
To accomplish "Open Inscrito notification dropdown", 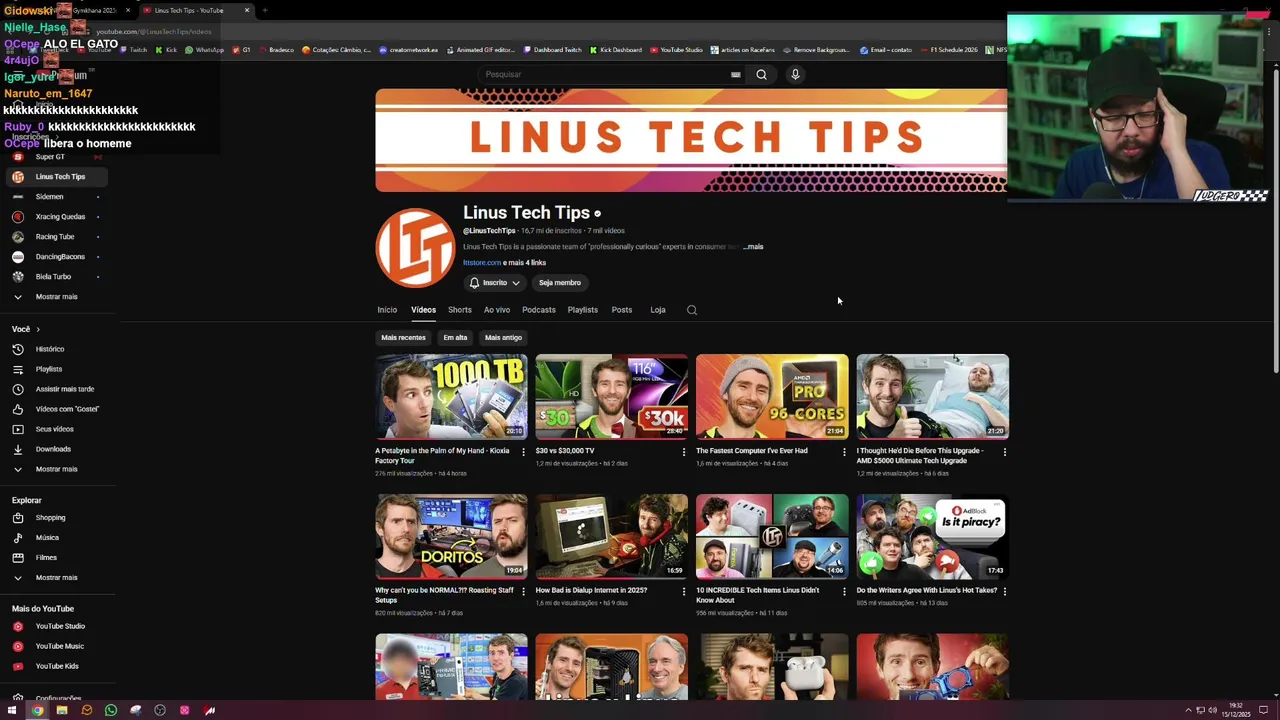I will point(495,283).
